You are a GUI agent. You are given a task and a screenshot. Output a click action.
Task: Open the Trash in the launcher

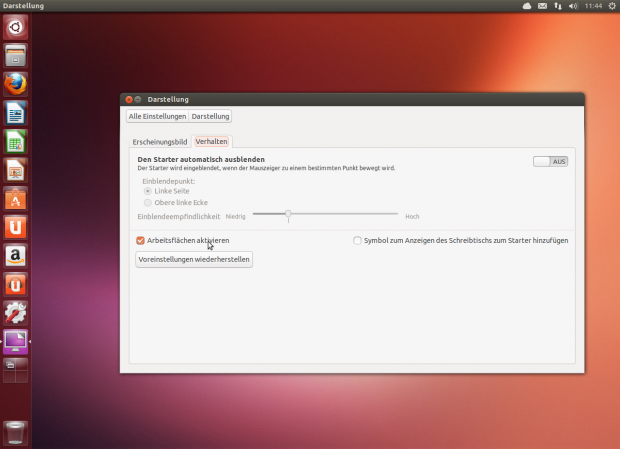15,432
